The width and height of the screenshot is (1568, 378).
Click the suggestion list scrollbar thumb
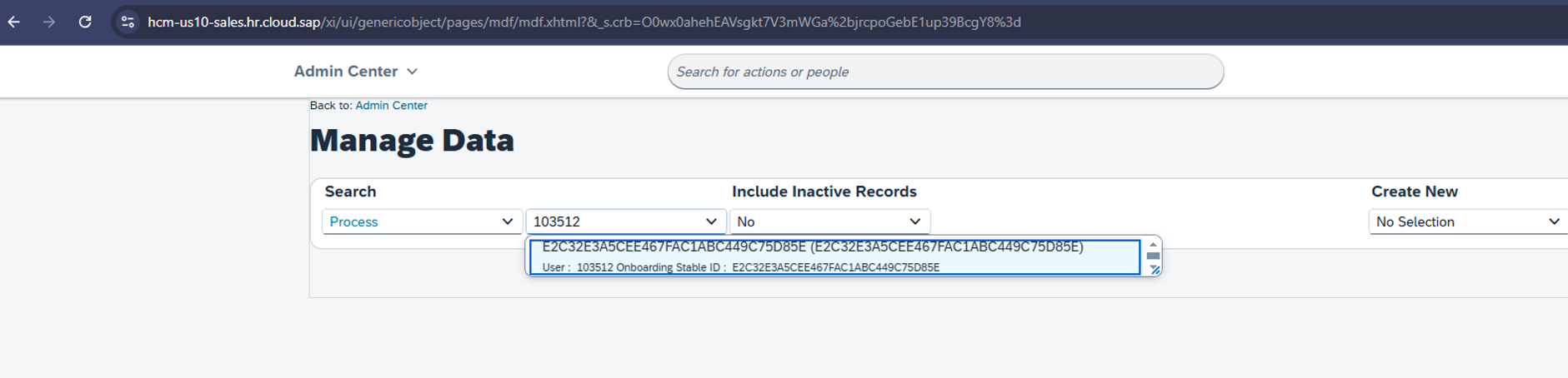pyautogui.click(x=1153, y=256)
